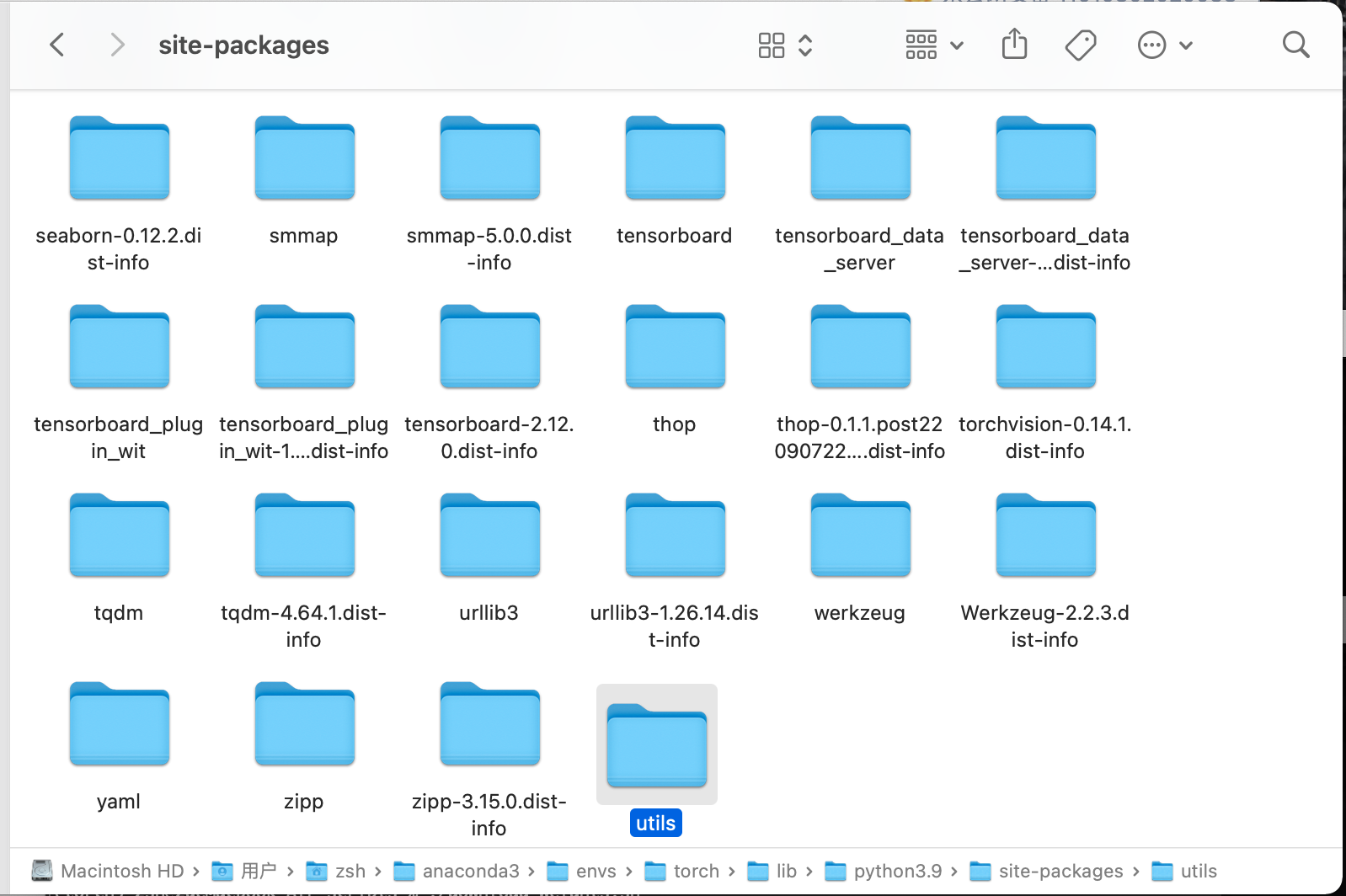Go to python3.9 in path bar
The image size is (1346, 896).
click(x=883, y=871)
